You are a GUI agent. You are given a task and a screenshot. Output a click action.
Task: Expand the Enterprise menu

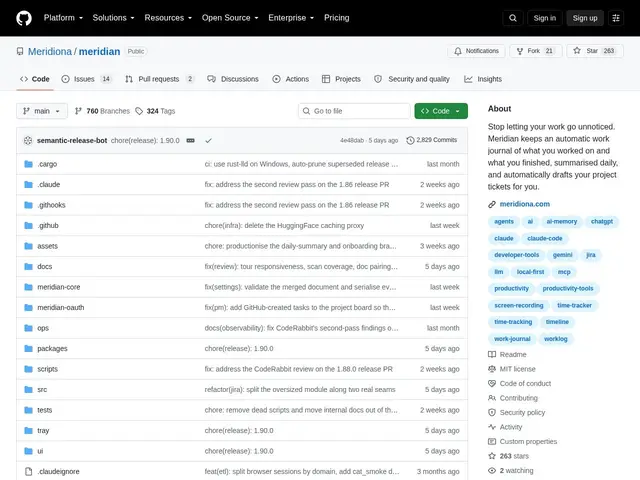point(291,18)
